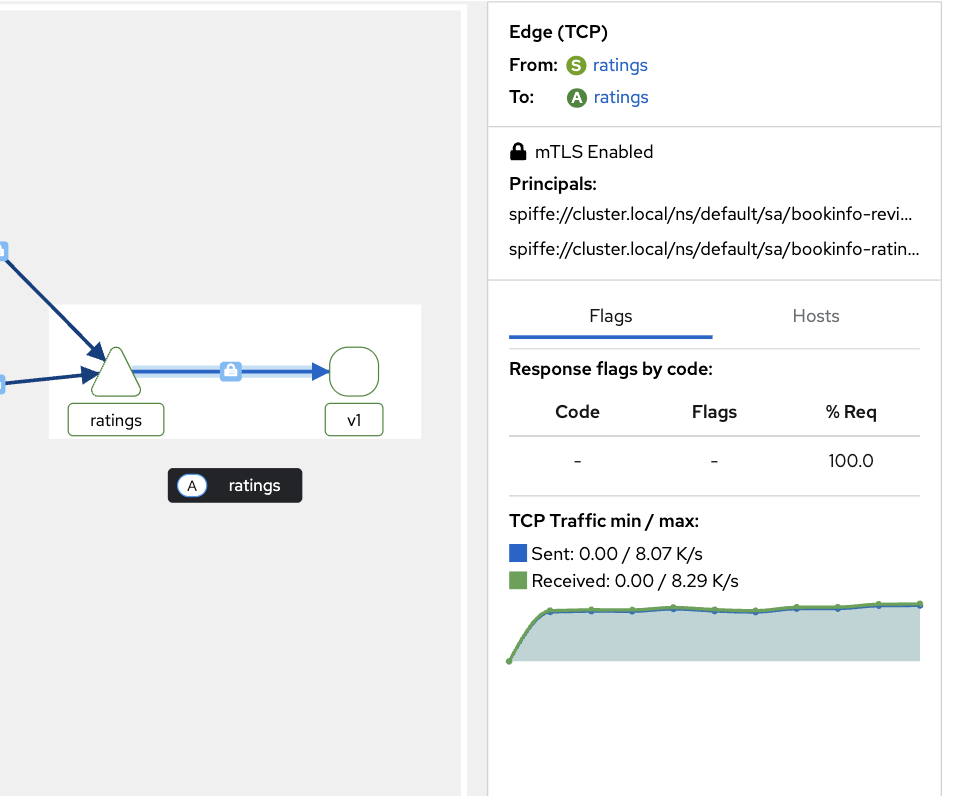
Task: Select the Flags tab
Action: point(610,316)
